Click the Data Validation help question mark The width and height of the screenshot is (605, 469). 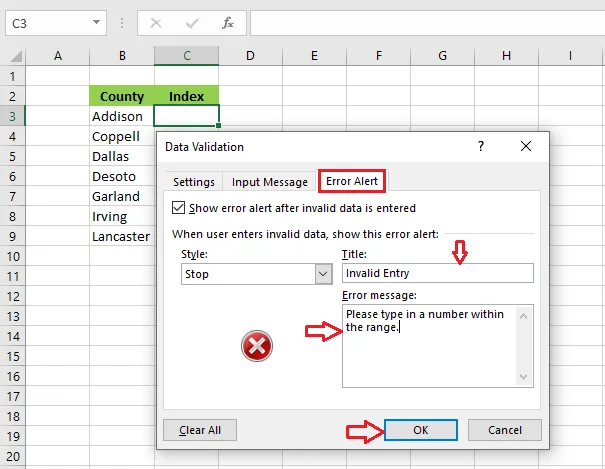[x=481, y=146]
